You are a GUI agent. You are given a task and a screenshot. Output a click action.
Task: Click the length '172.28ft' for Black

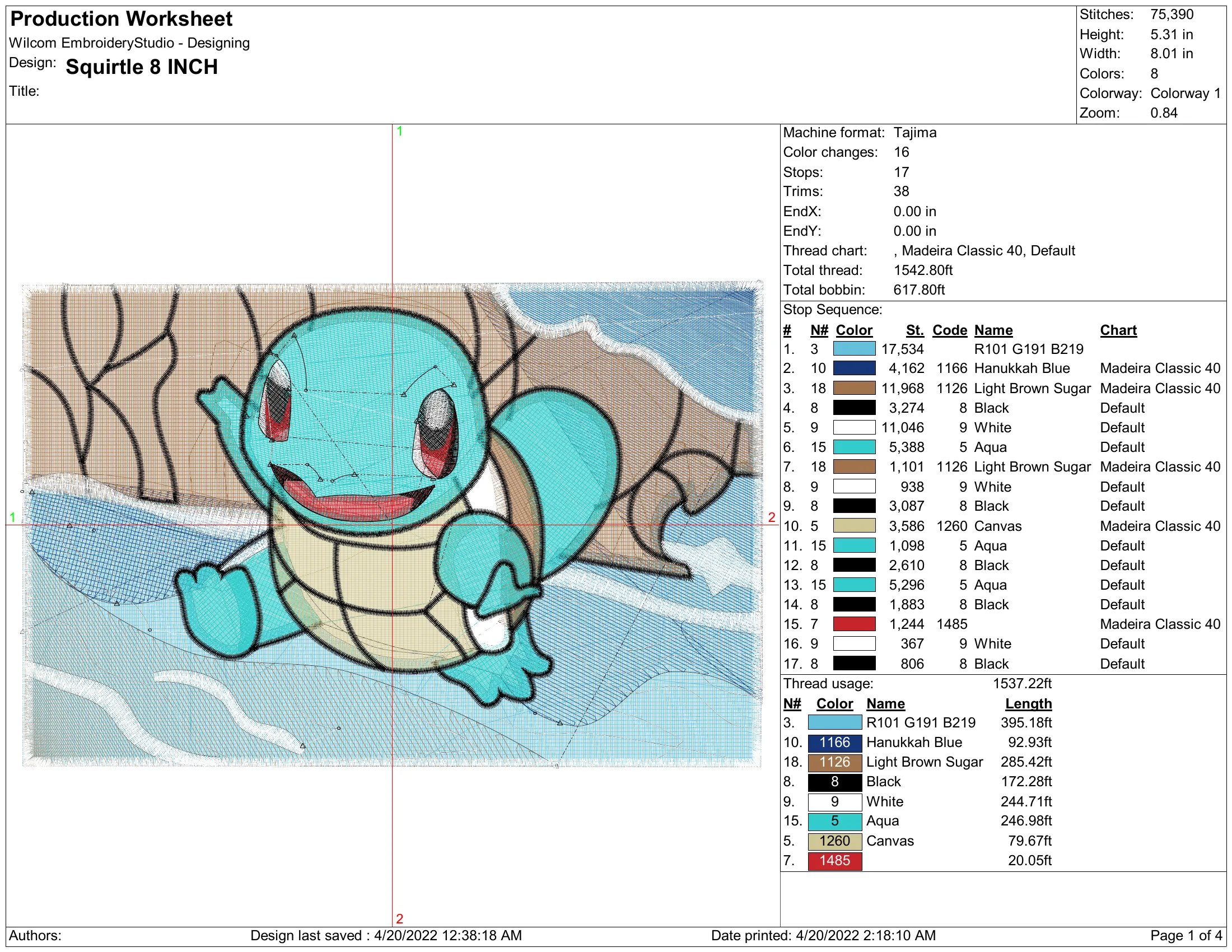[x=1026, y=782]
